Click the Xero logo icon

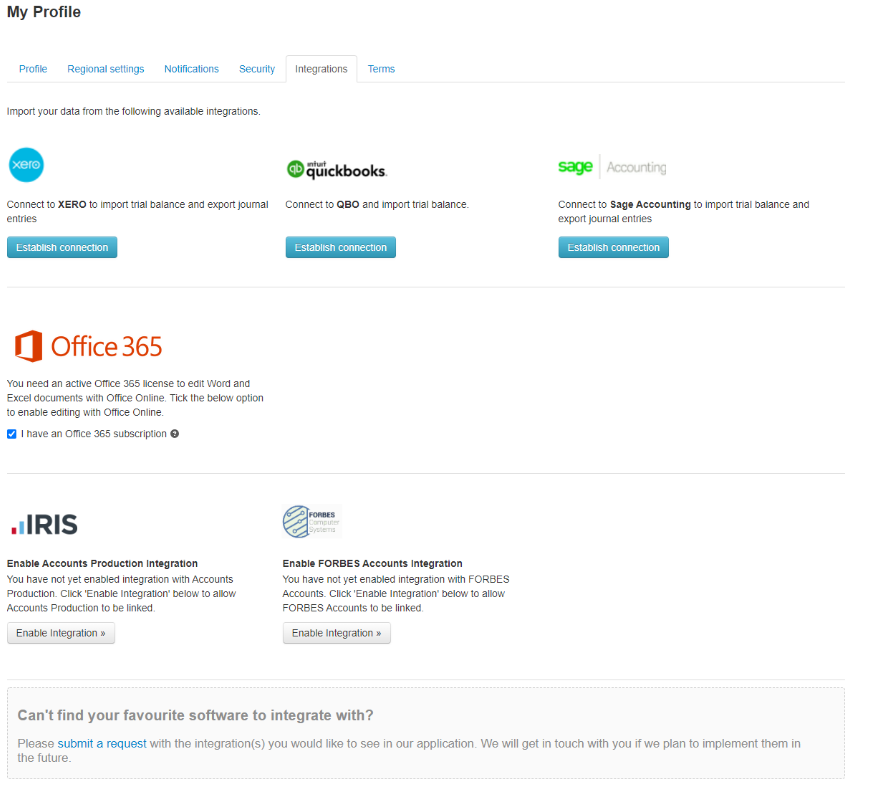(26, 164)
